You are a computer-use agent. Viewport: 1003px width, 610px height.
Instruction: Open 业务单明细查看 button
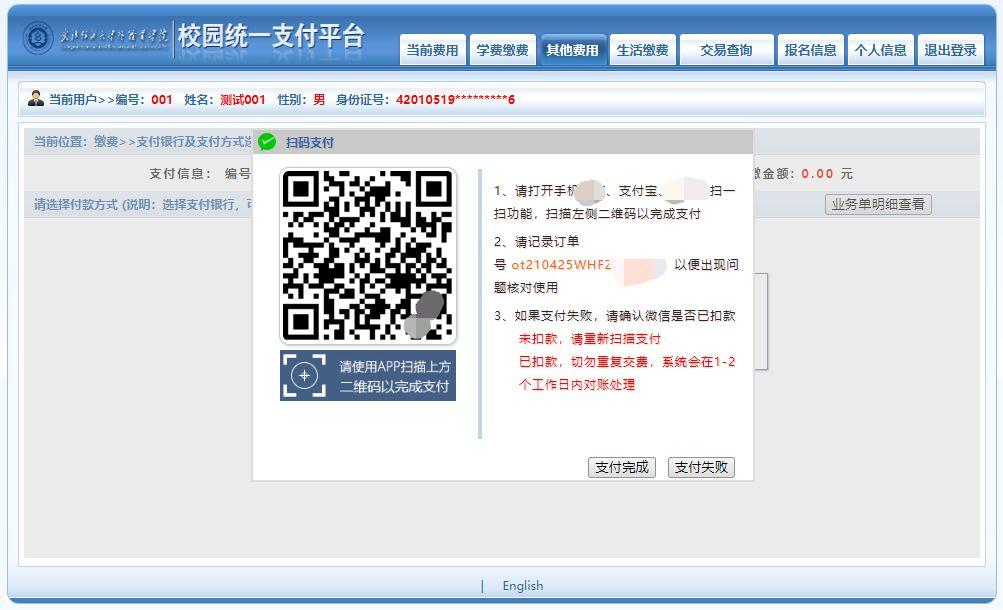click(878, 204)
